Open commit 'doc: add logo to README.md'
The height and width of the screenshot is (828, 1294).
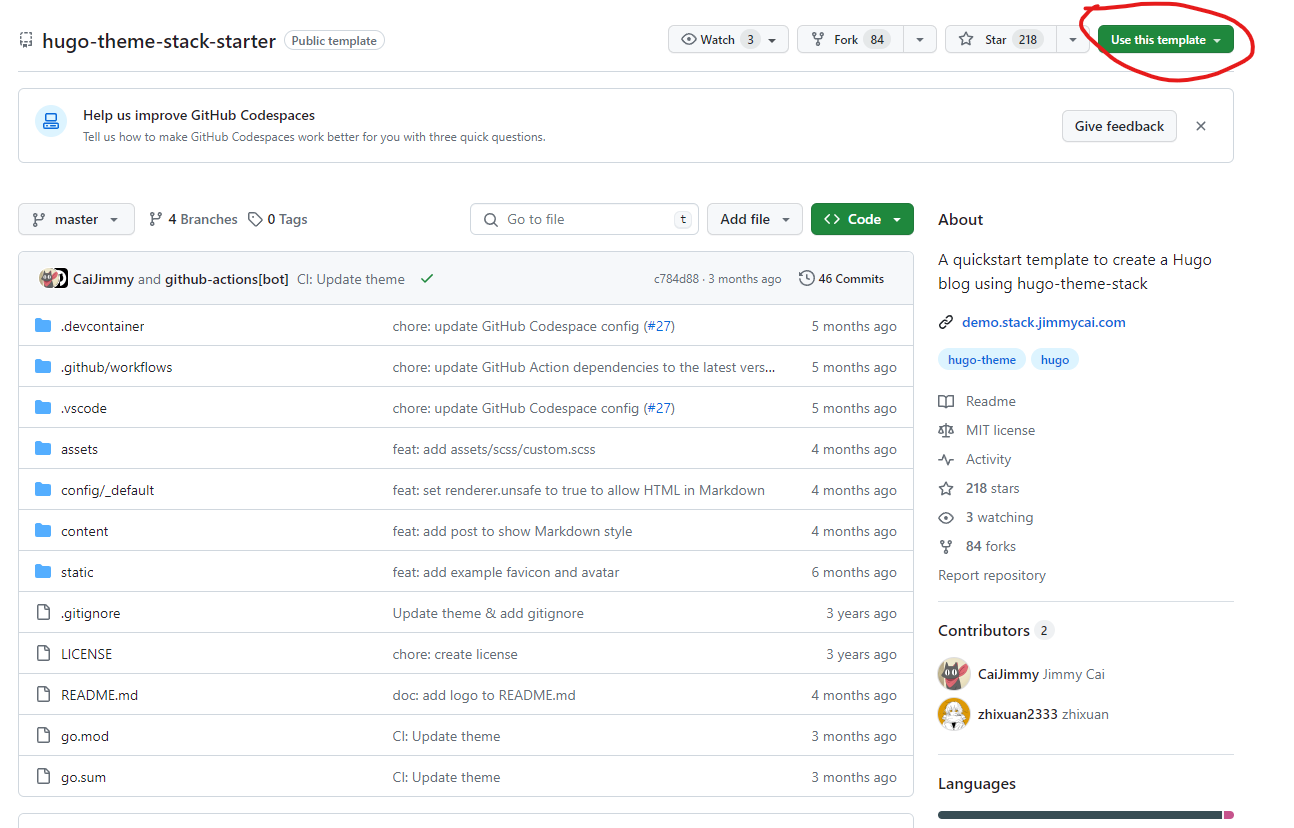[484, 695]
